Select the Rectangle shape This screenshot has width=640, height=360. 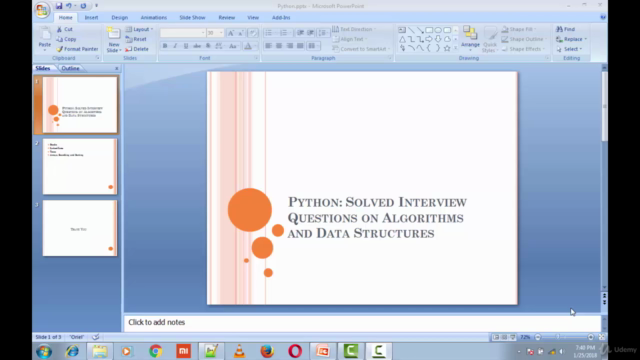429,30
